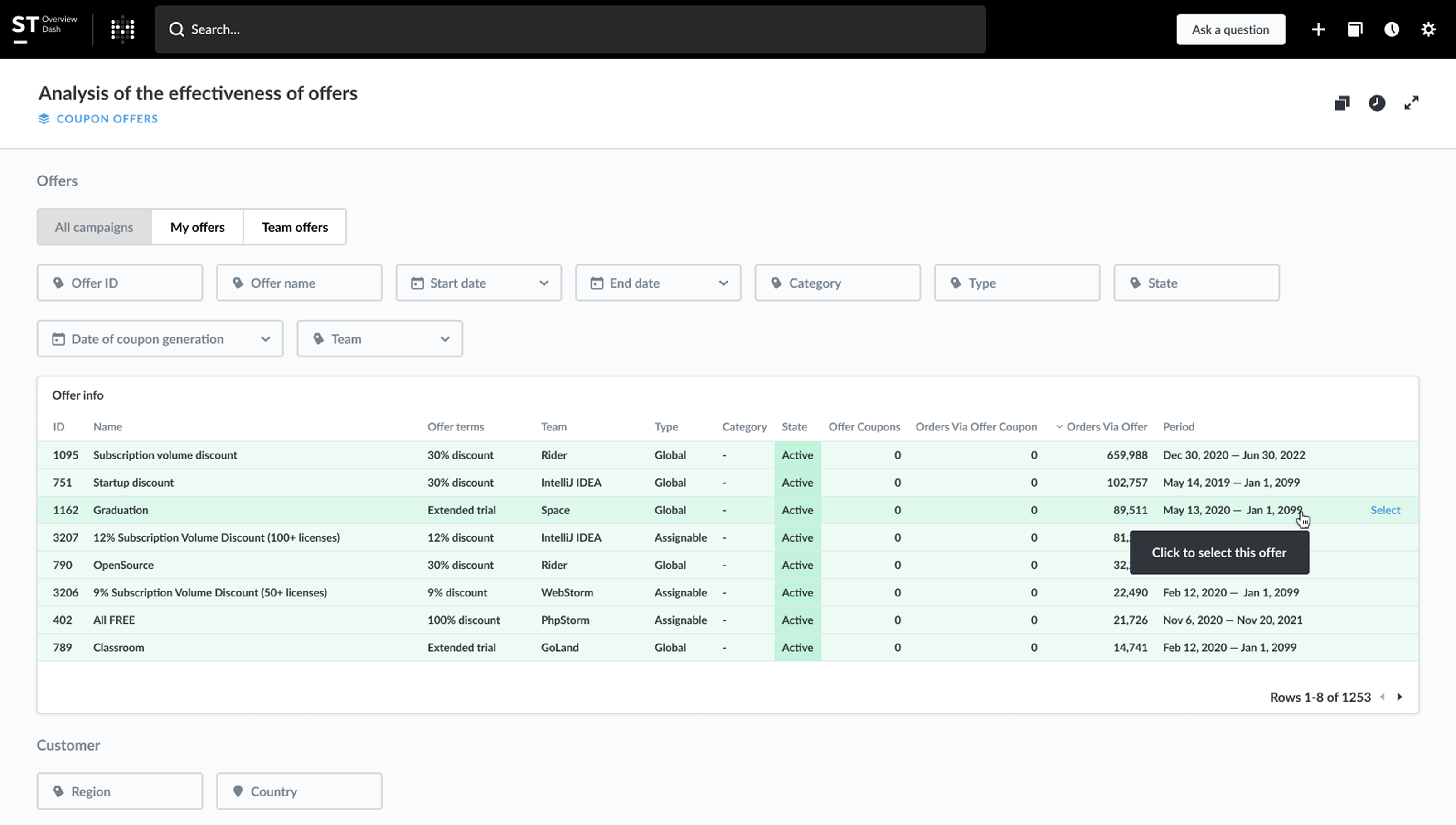Go to previous page of rows arrow
This screenshot has height=825, width=1456.
1383,697
